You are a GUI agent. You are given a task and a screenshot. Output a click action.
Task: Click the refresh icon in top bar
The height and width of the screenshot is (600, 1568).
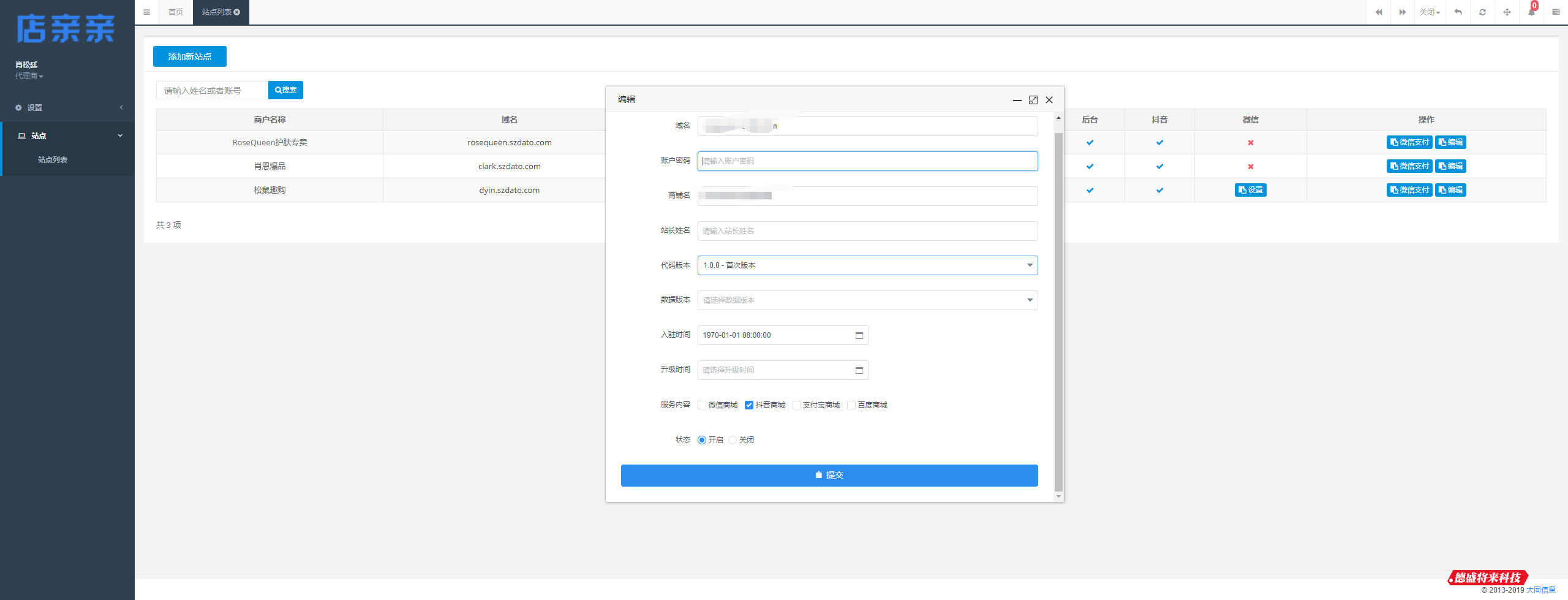point(1482,12)
